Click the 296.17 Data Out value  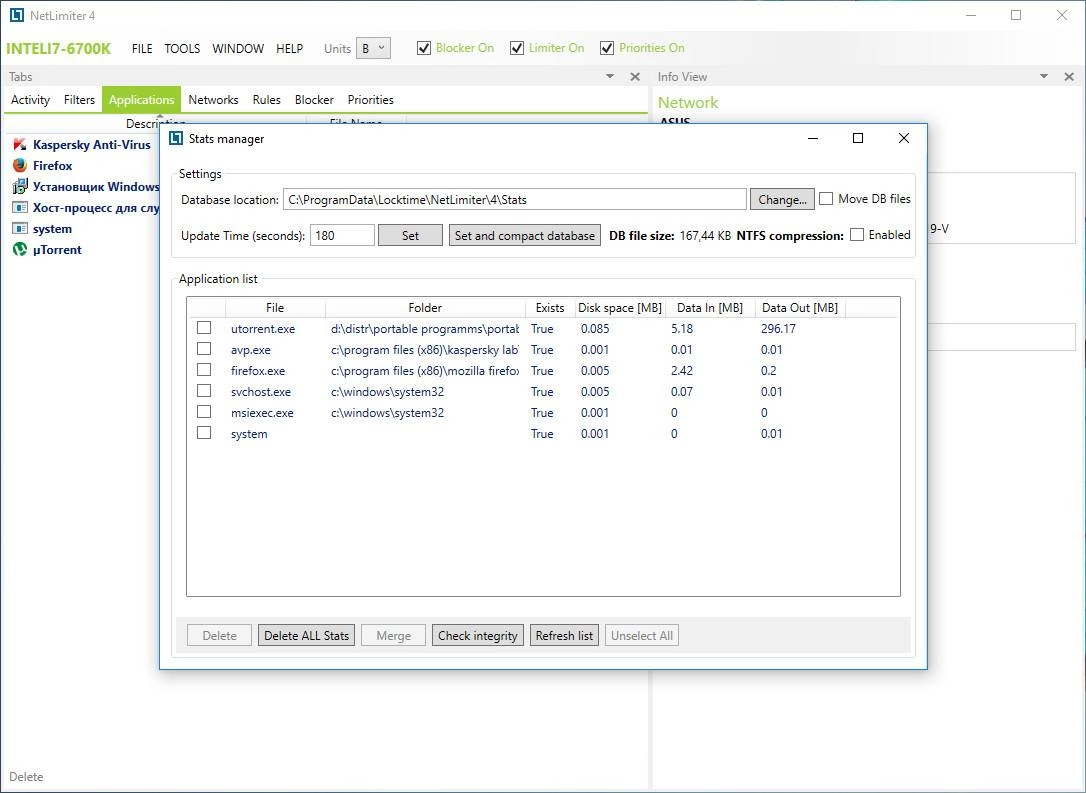tap(778, 329)
